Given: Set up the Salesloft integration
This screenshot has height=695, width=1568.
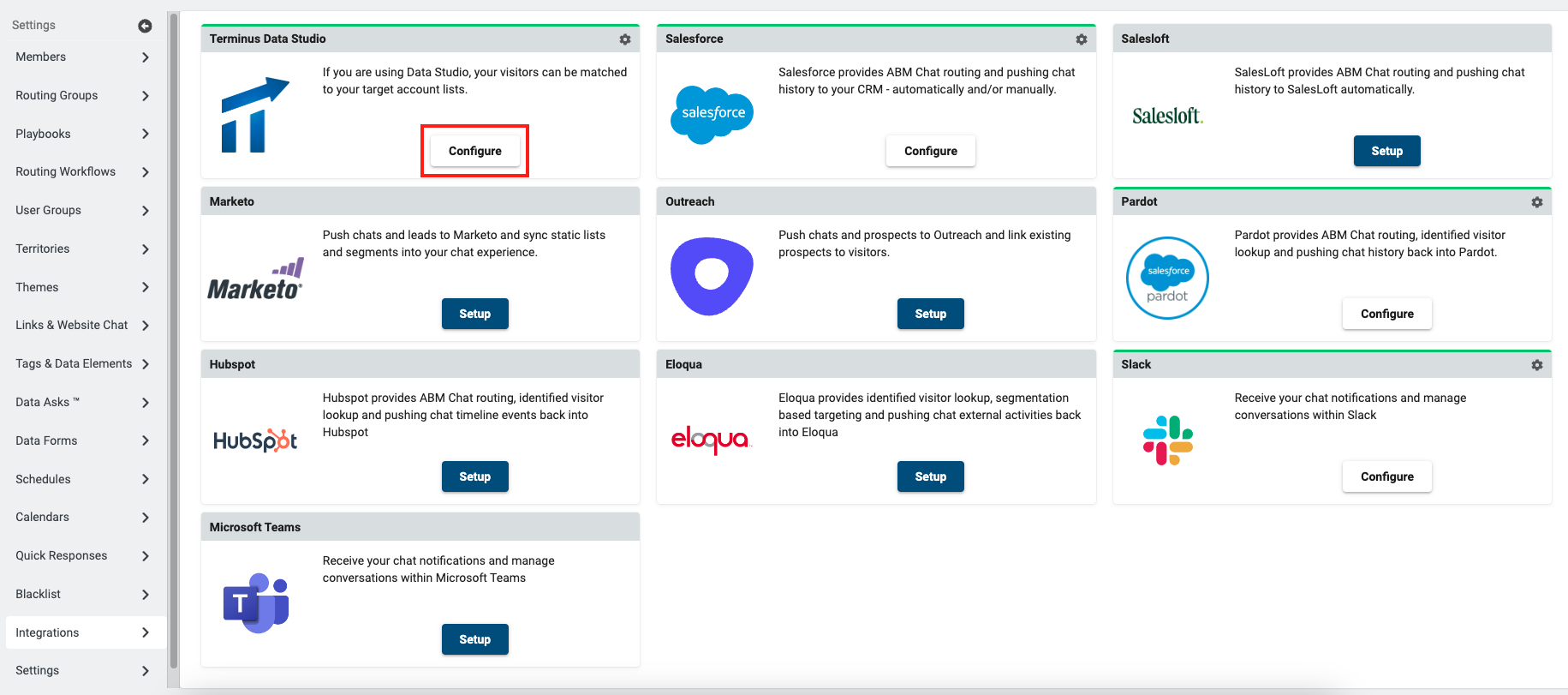Looking at the screenshot, I should (x=1386, y=151).
